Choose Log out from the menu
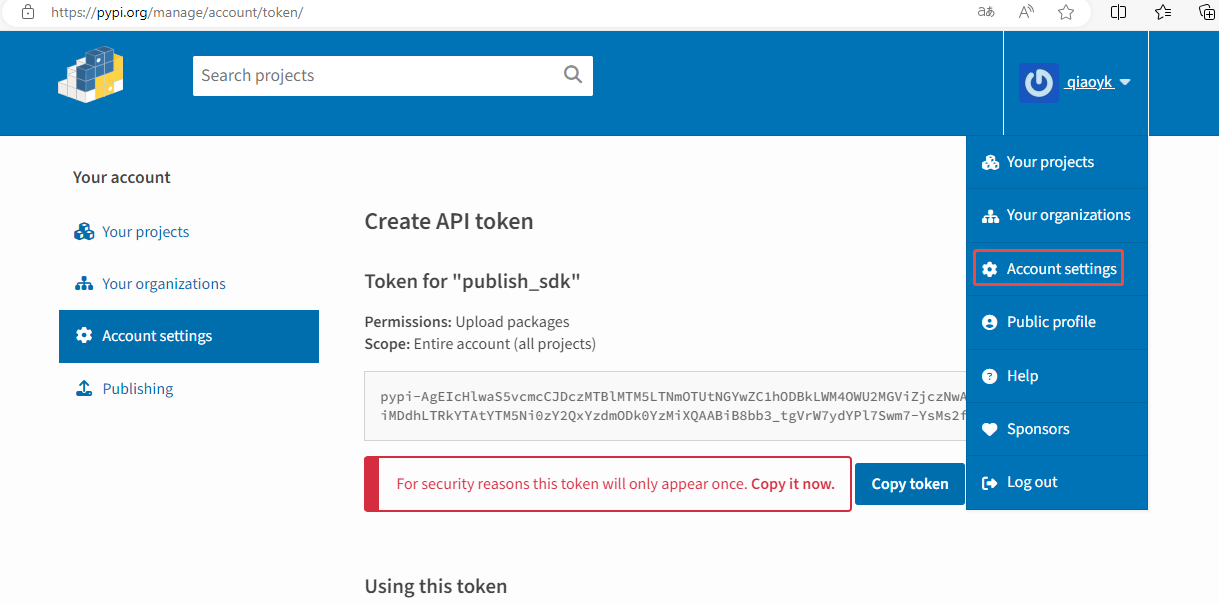This screenshot has width=1219, height=604. coord(1032,482)
